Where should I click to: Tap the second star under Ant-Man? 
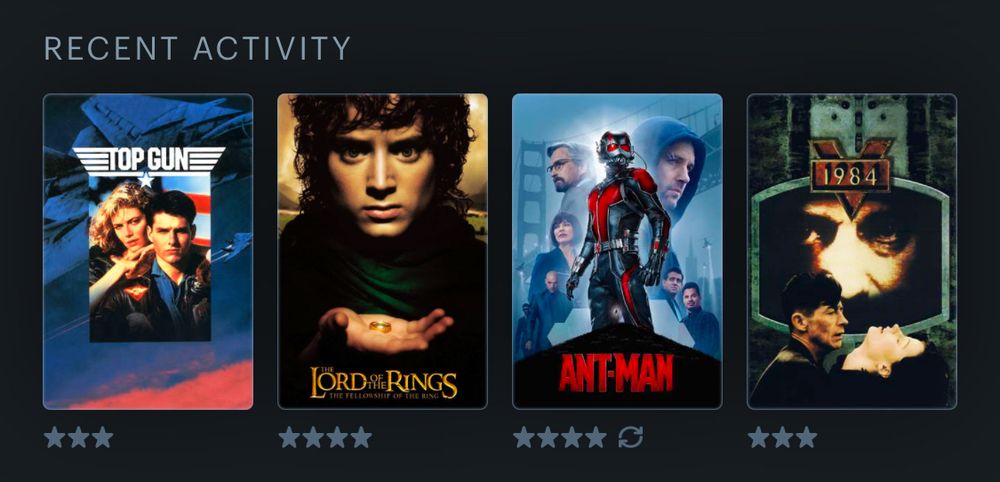click(x=548, y=437)
